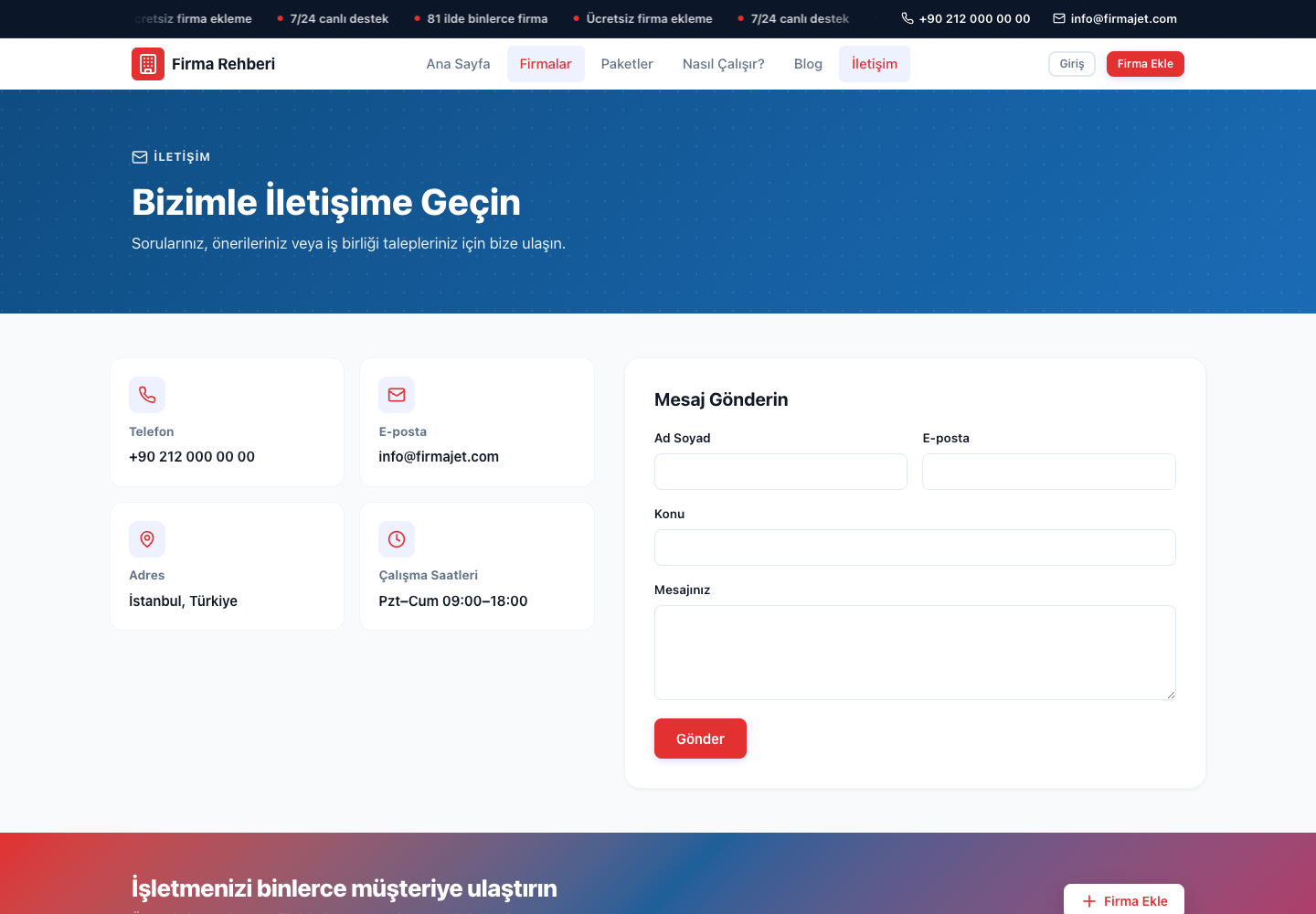Click the mail icon in the E-posta card
1316x914 pixels.
coord(397,395)
